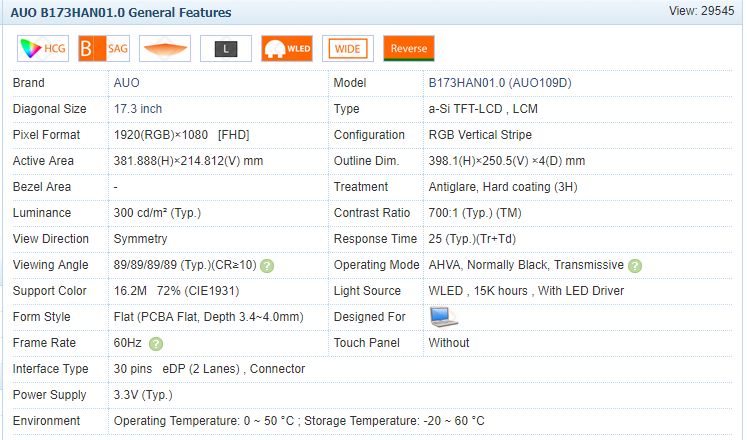Select RGB Vertical Stripe configuration value

coord(480,135)
